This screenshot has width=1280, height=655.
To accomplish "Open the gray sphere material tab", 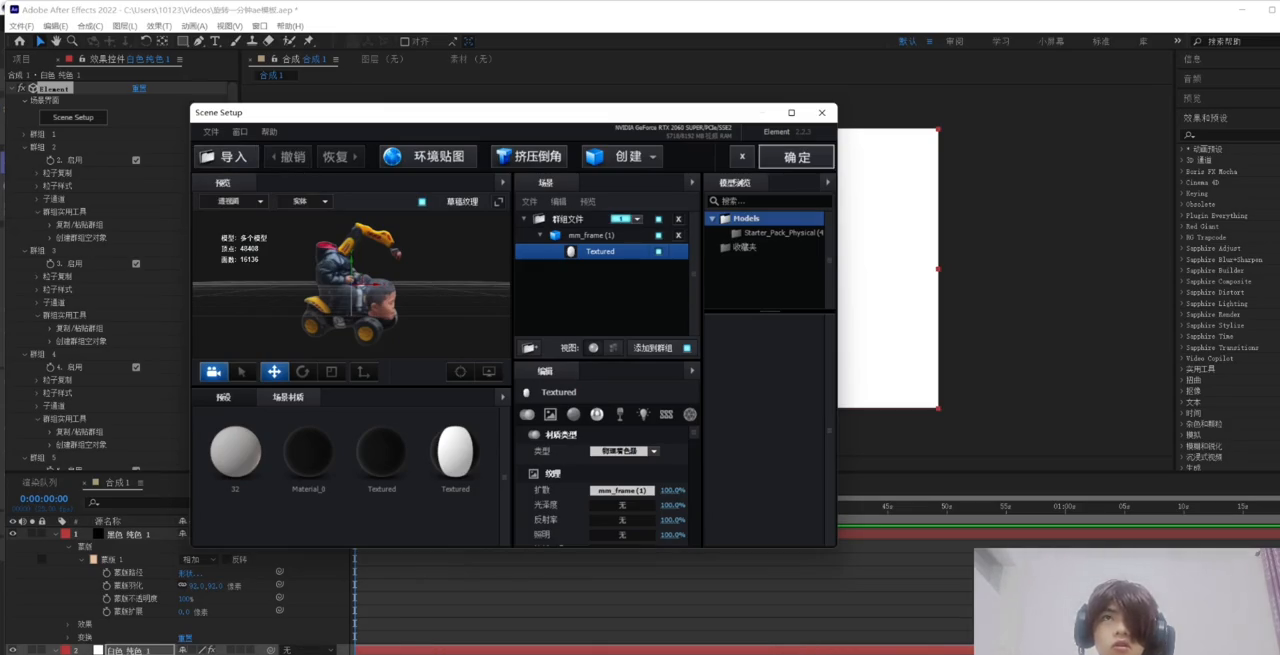I will click(x=573, y=414).
